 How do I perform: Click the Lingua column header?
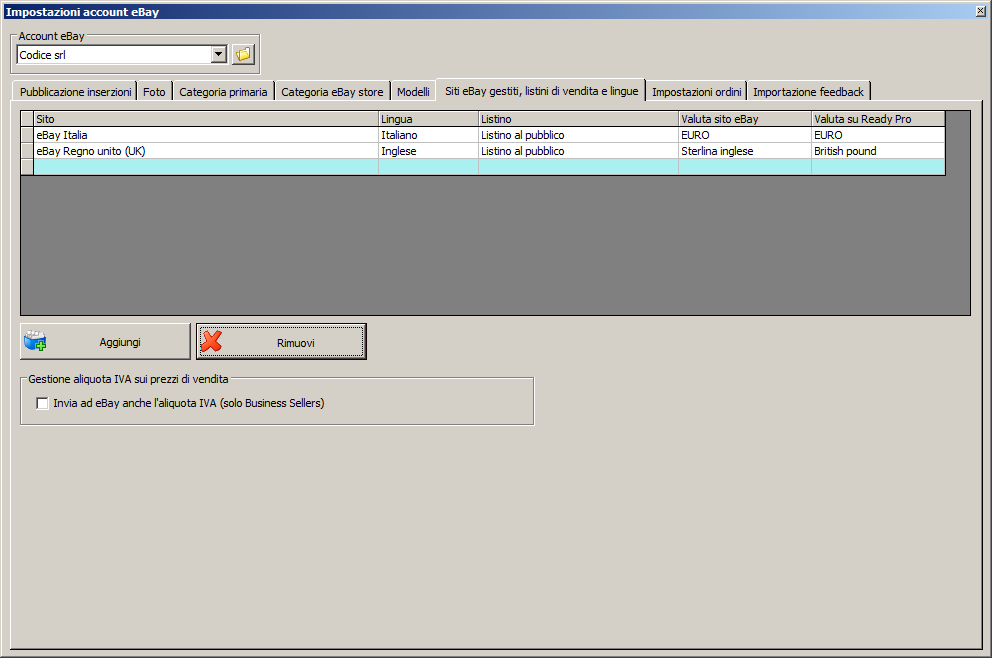(428, 119)
